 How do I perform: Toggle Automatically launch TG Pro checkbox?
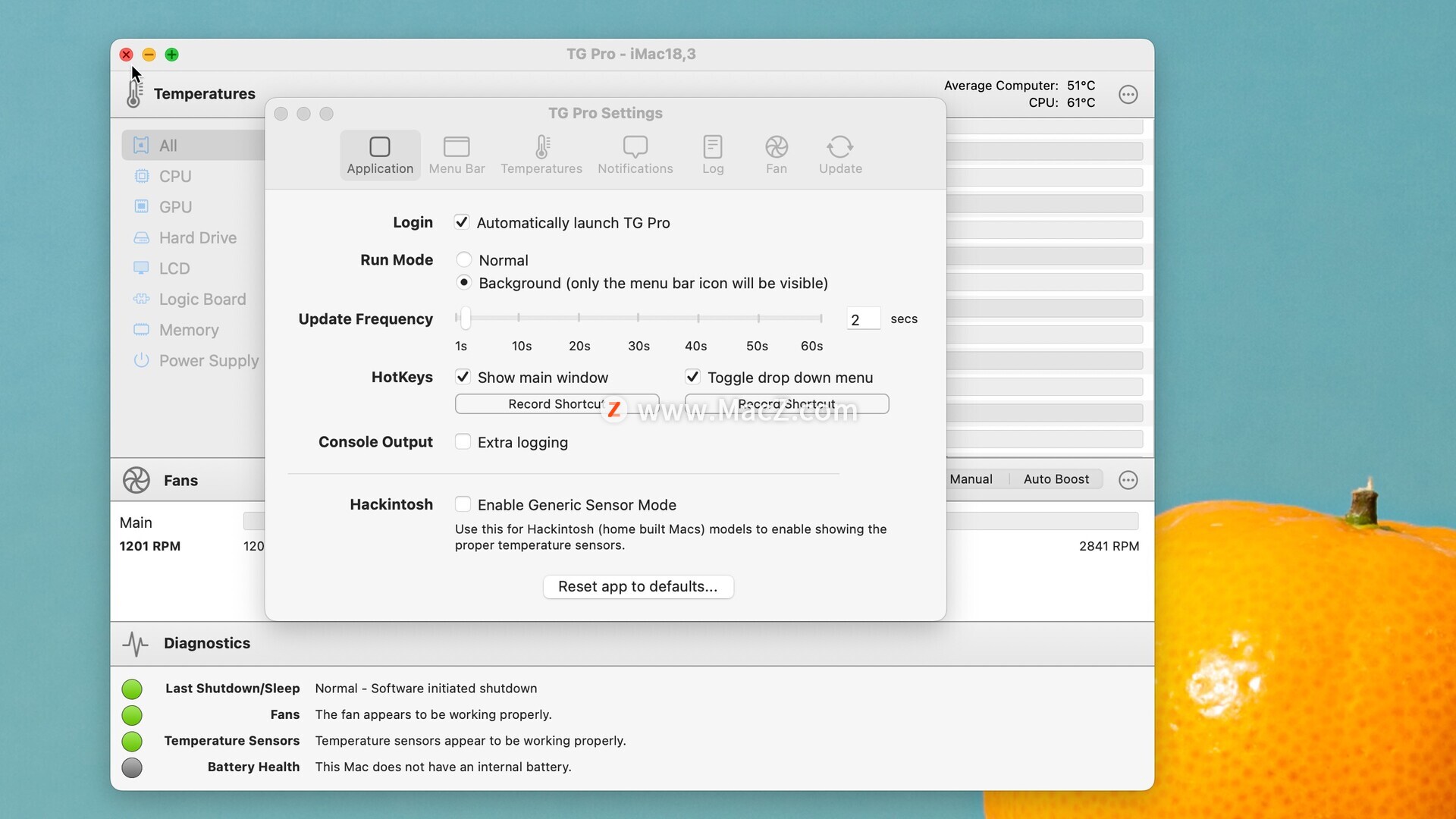(x=462, y=222)
